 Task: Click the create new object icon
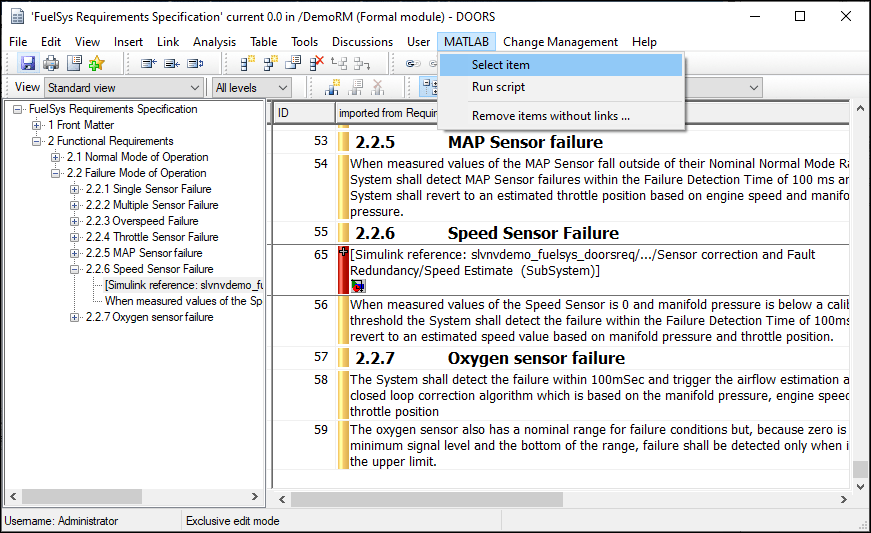tap(247, 63)
